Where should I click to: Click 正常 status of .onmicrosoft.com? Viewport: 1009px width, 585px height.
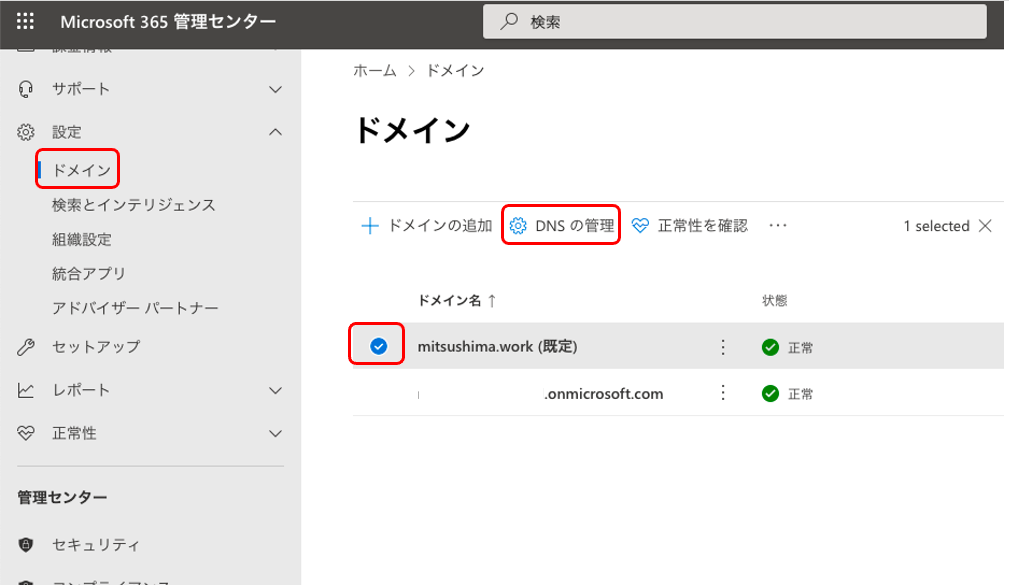[x=801, y=395]
